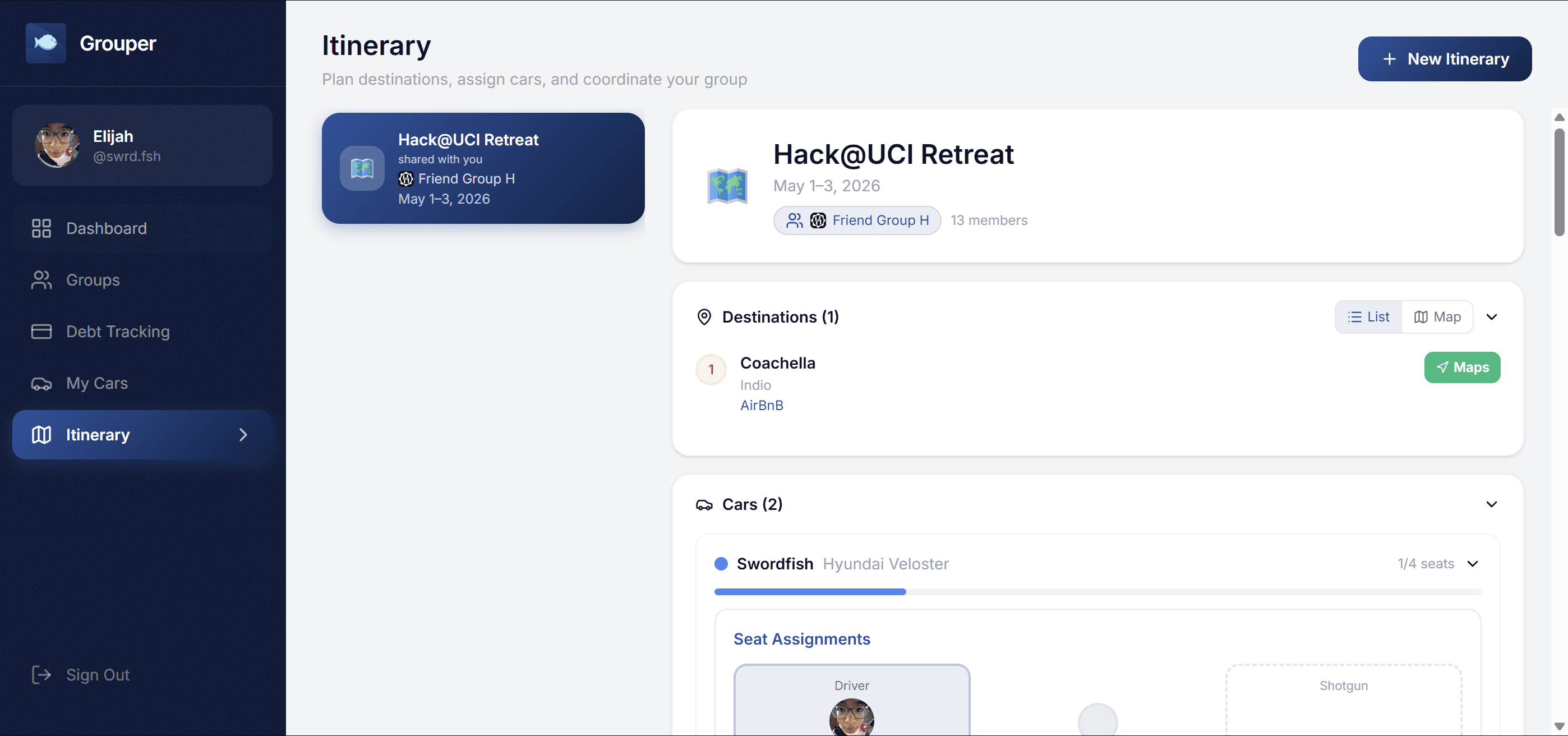Screen dimensions: 1568x736
Task: Click the Friend Group H logo on itinerary card
Action: point(406,178)
